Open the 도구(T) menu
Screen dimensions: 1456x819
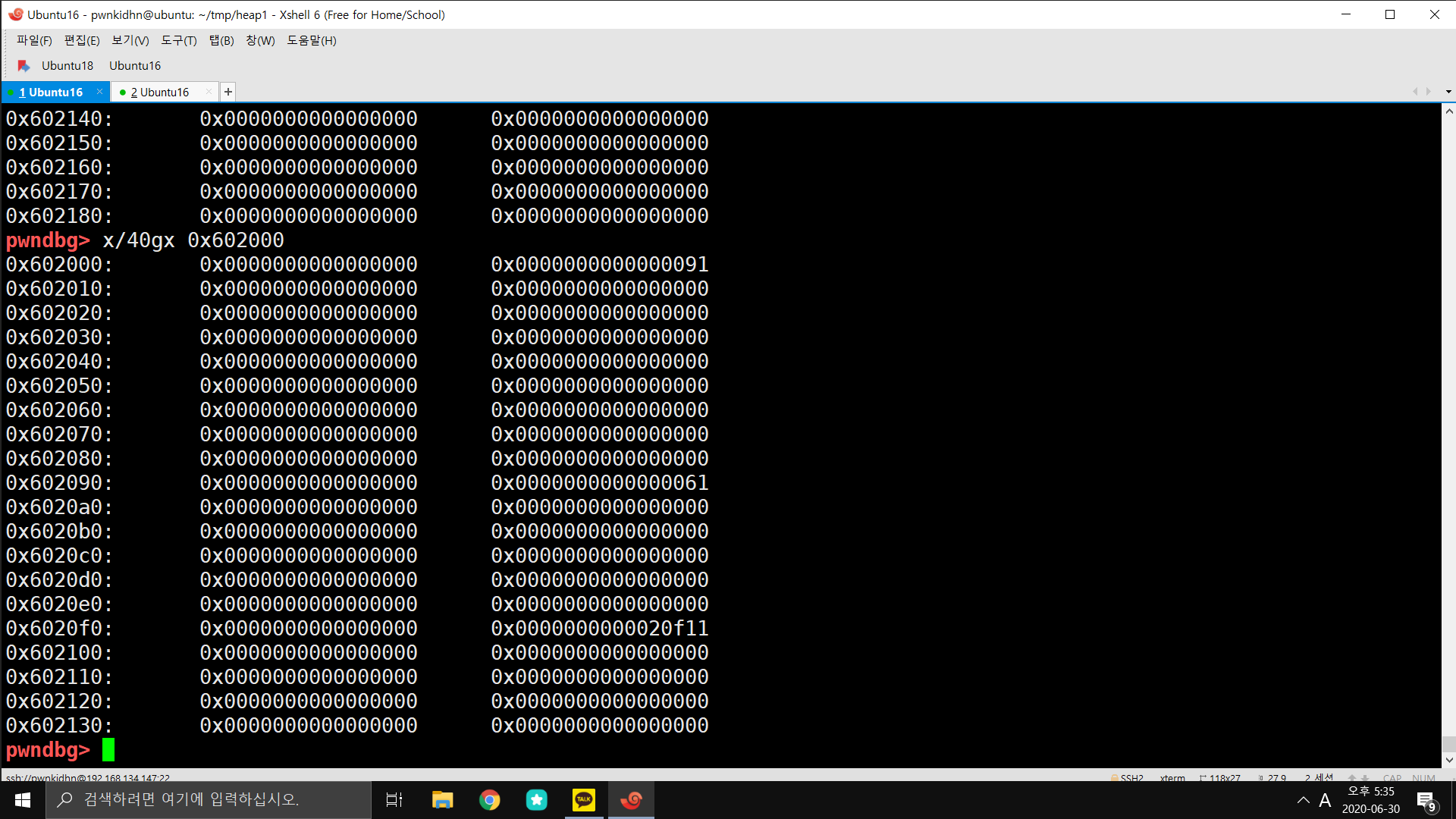(179, 40)
